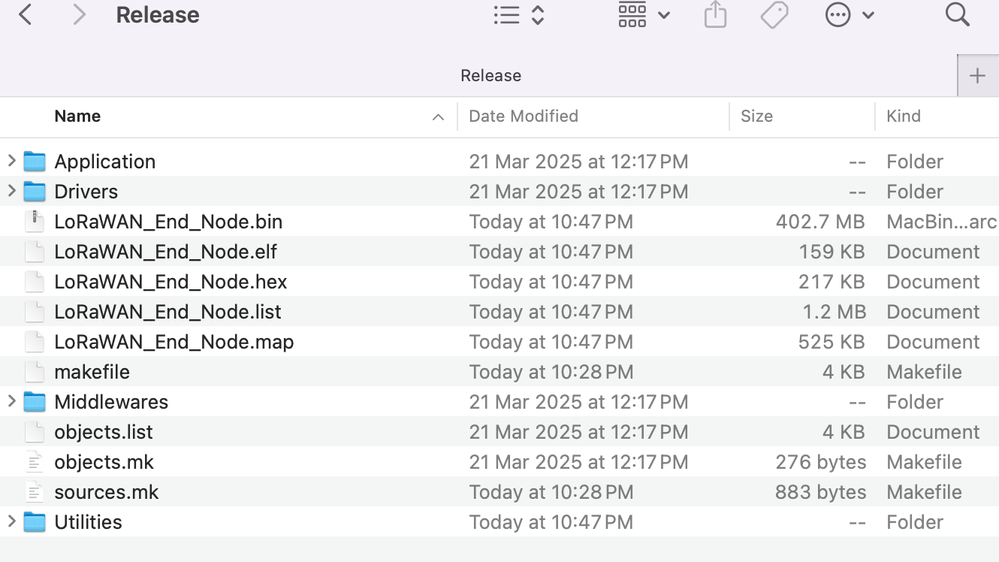
Task: Select the objects.mk file icon
Action: click(x=35, y=462)
